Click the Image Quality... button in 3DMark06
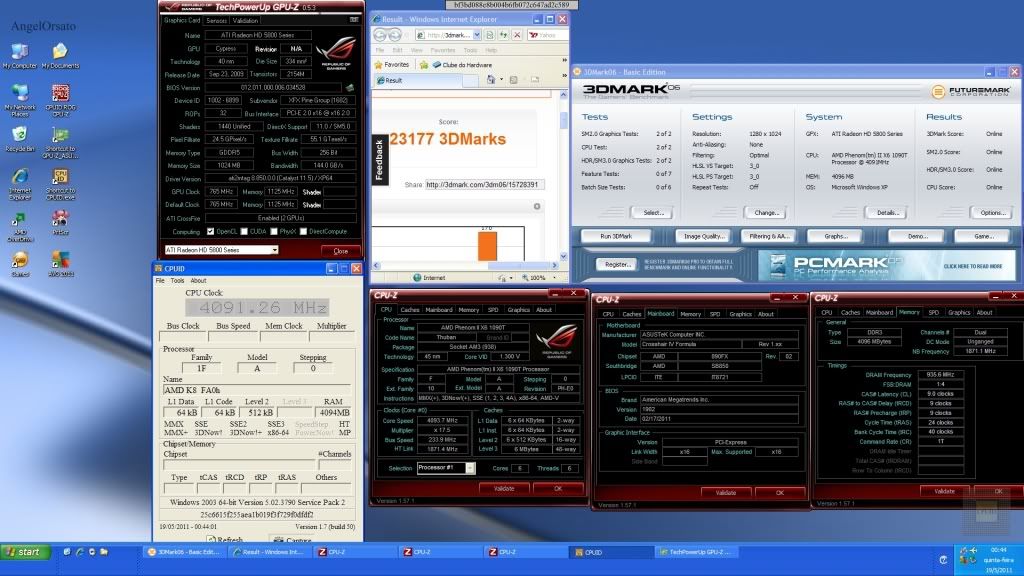The width and height of the screenshot is (1024, 576). (x=701, y=236)
